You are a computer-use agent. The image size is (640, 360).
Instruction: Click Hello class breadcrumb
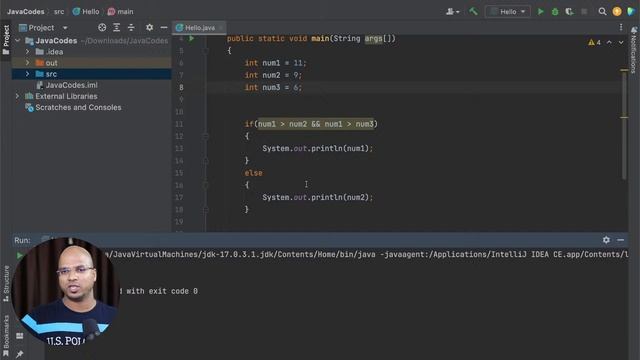pyautogui.click(x=86, y=11)
